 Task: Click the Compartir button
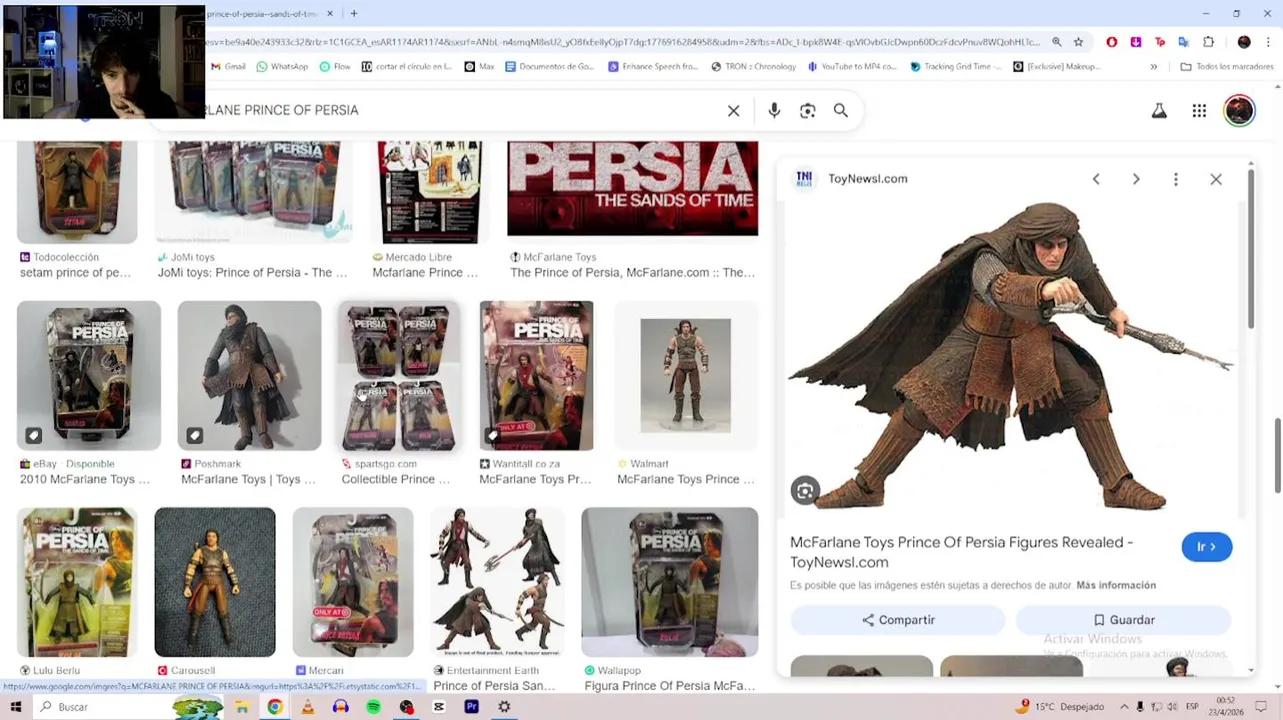click(x=897, y=620)
